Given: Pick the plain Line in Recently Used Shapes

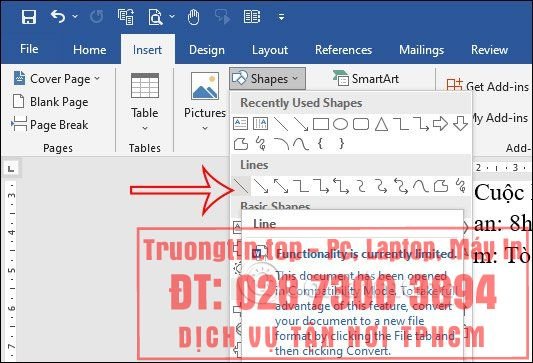Looking at the screenshot, I should 281,124.
